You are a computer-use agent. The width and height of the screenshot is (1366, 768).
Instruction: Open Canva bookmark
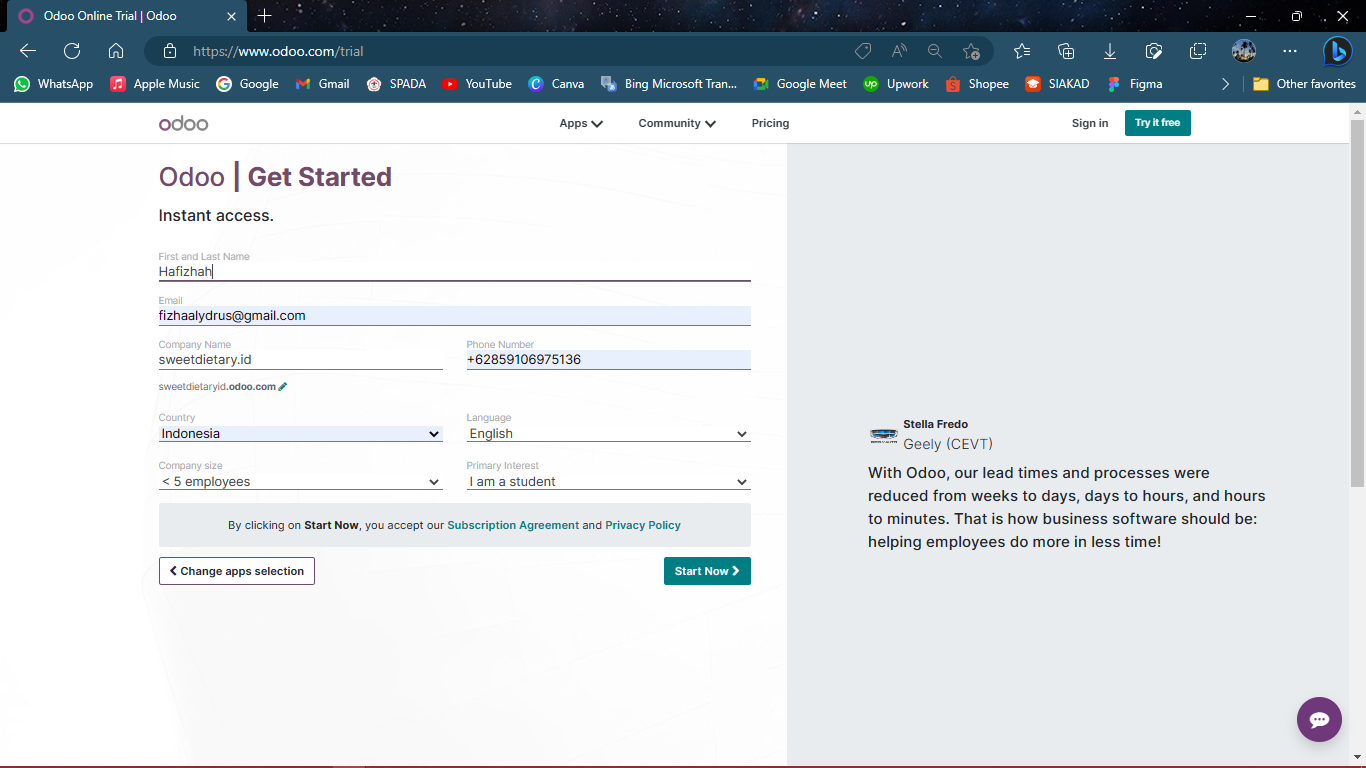(x=556, y=84)
